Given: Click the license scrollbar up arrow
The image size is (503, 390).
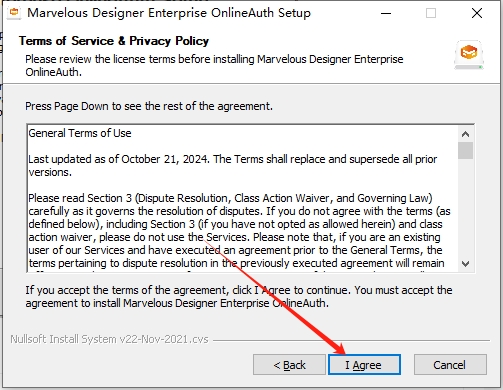Looking at the screenshot, I should coord(465,134).
